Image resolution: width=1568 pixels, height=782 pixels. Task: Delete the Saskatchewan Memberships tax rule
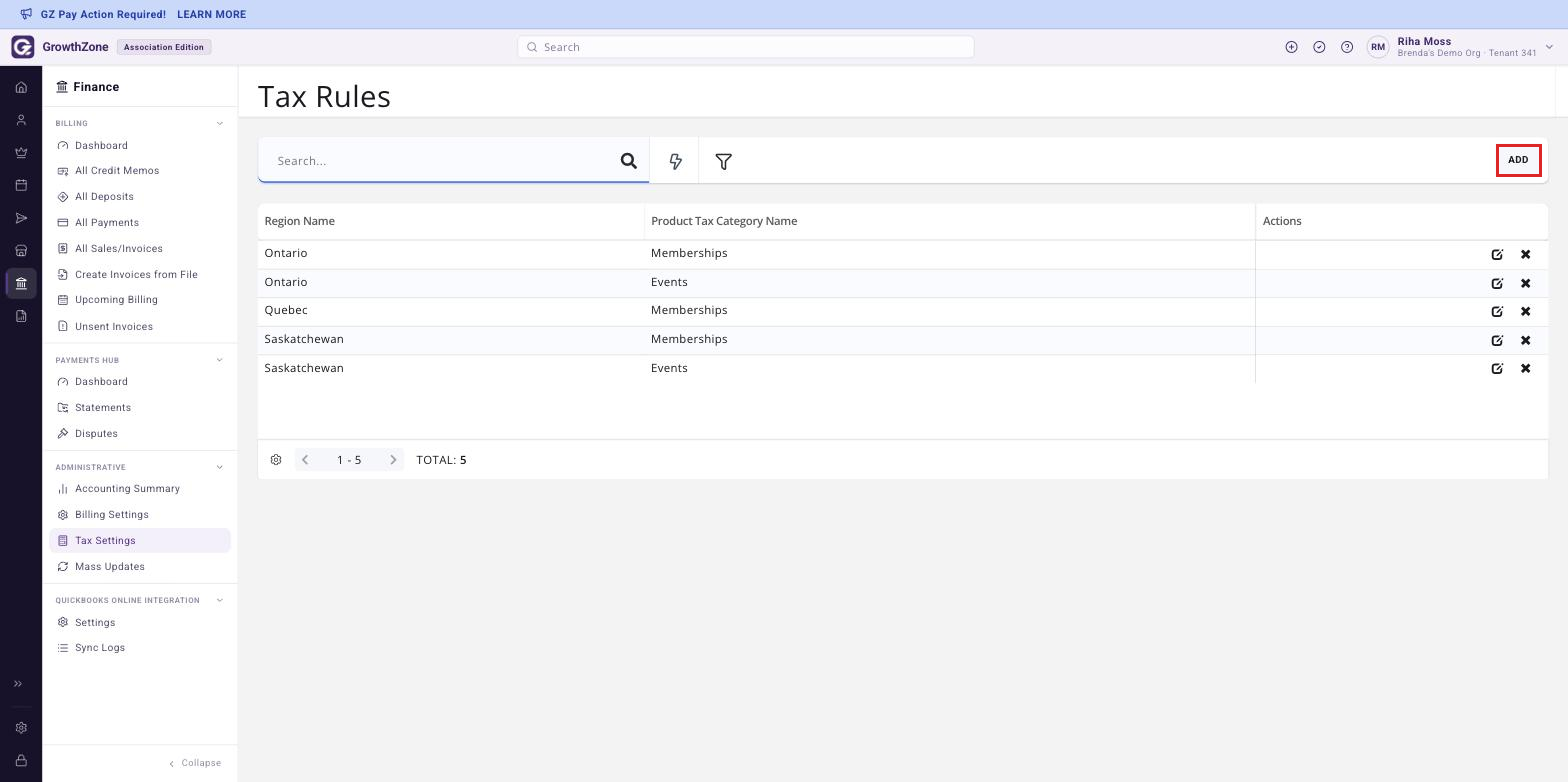click(x=1525, y=340)
